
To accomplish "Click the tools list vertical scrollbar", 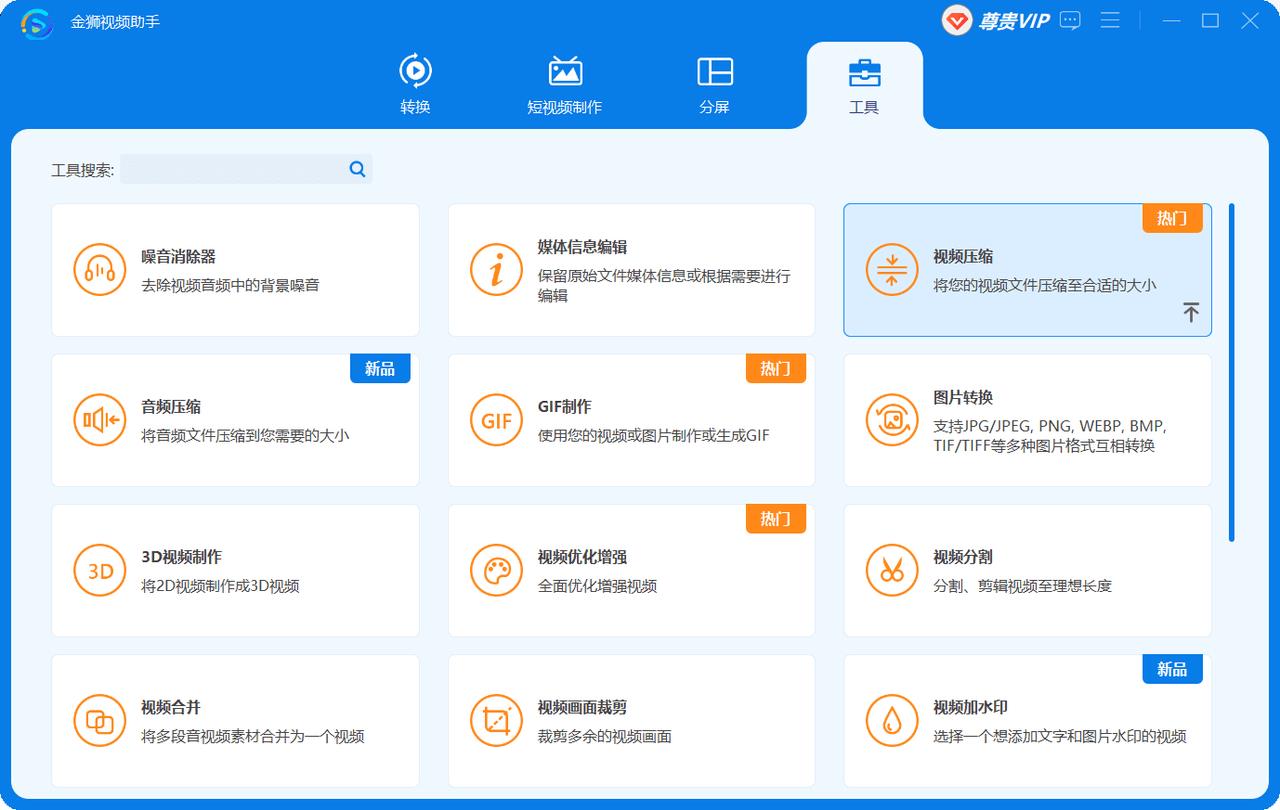I will 1231,372.
